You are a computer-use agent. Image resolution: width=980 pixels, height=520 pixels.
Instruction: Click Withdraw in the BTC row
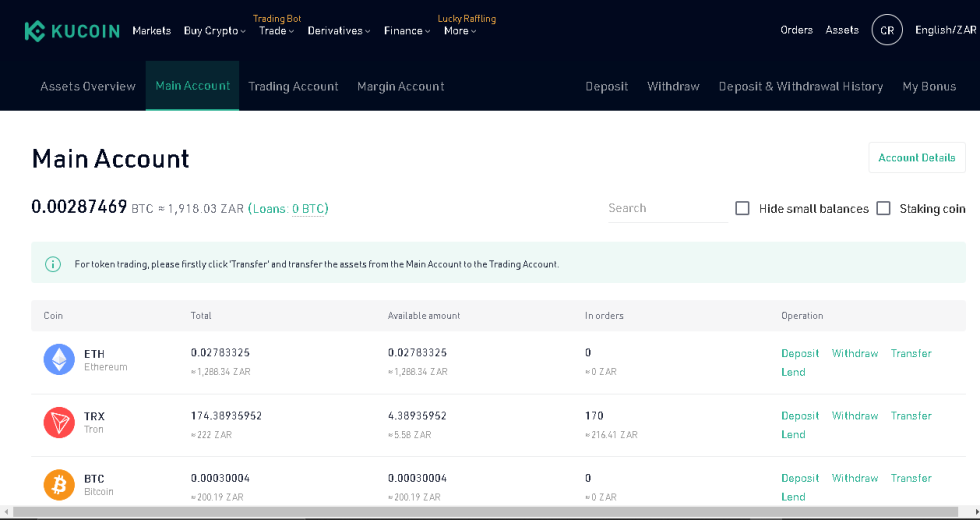pos(855,478)
